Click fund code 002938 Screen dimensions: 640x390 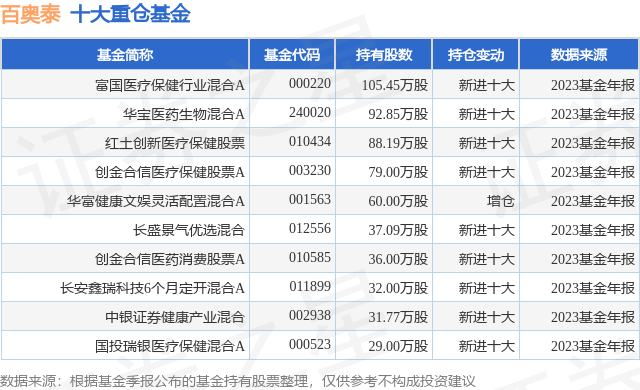pos(310,315)
